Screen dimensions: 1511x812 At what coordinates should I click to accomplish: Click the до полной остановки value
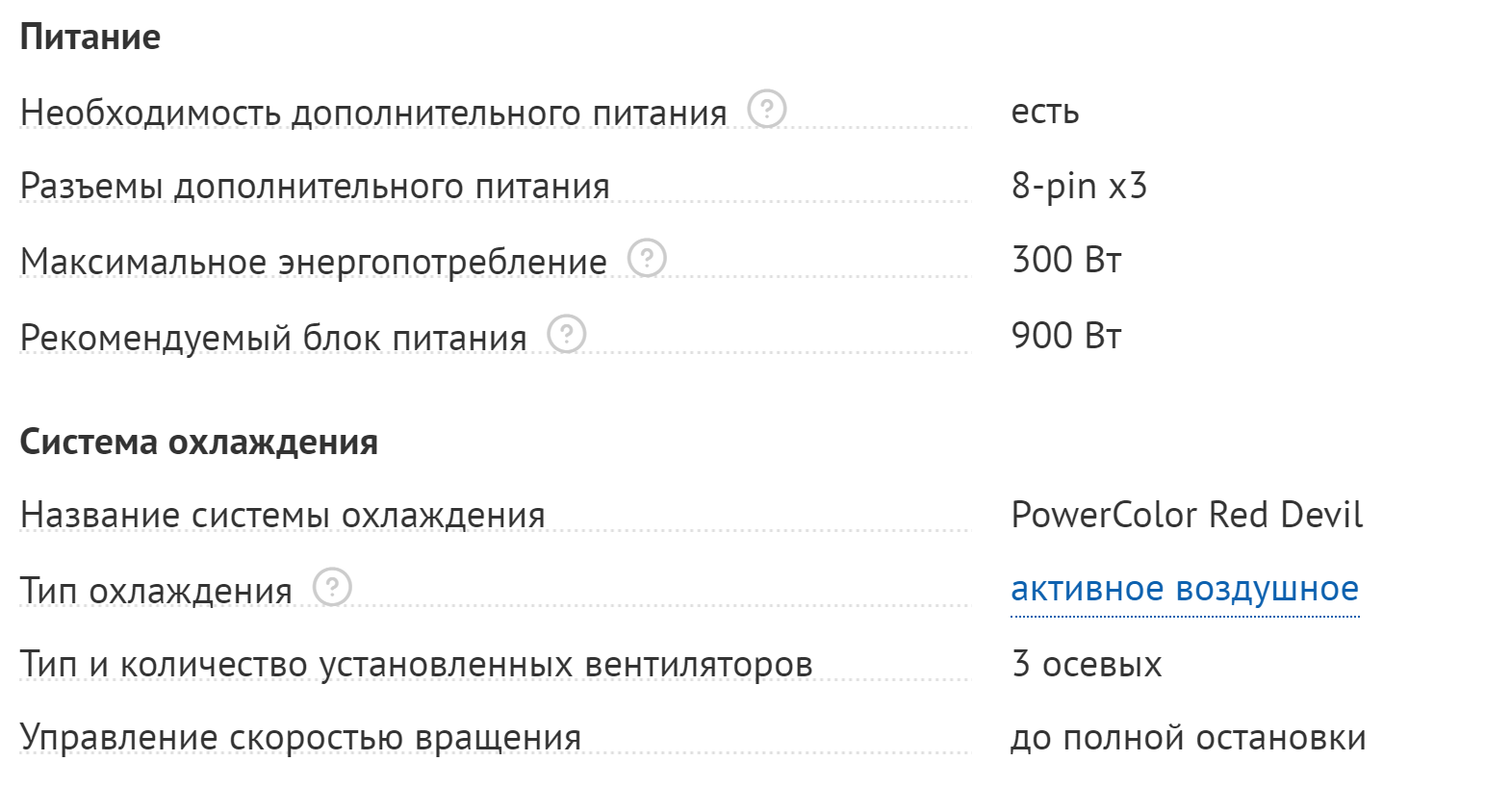pyautogui.click(x=1188, y=738)
